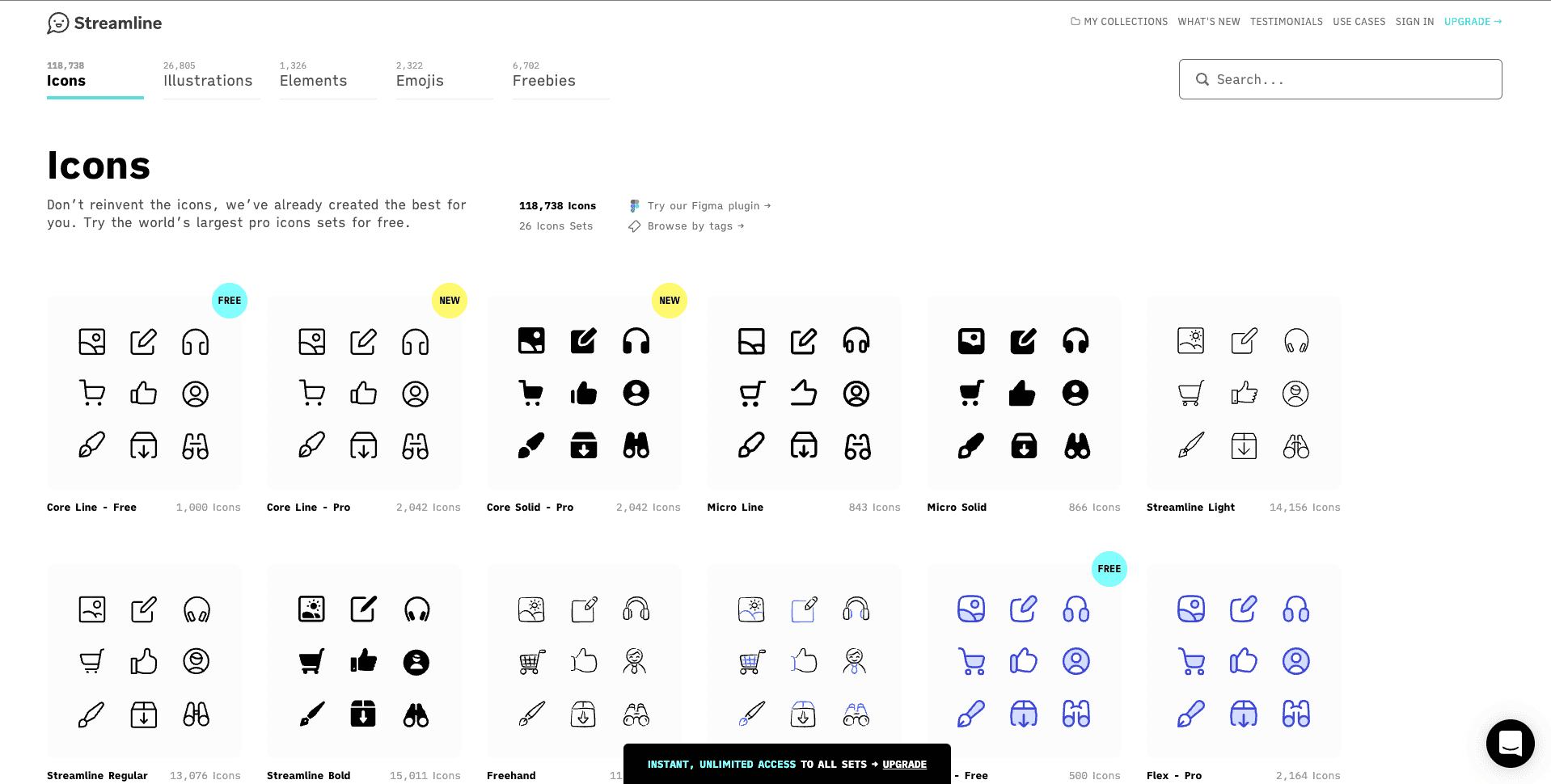This screenshot has width=1551, height=784.
Task: Click blue cart icon in Flex - Free set
Action: point(971,661)
